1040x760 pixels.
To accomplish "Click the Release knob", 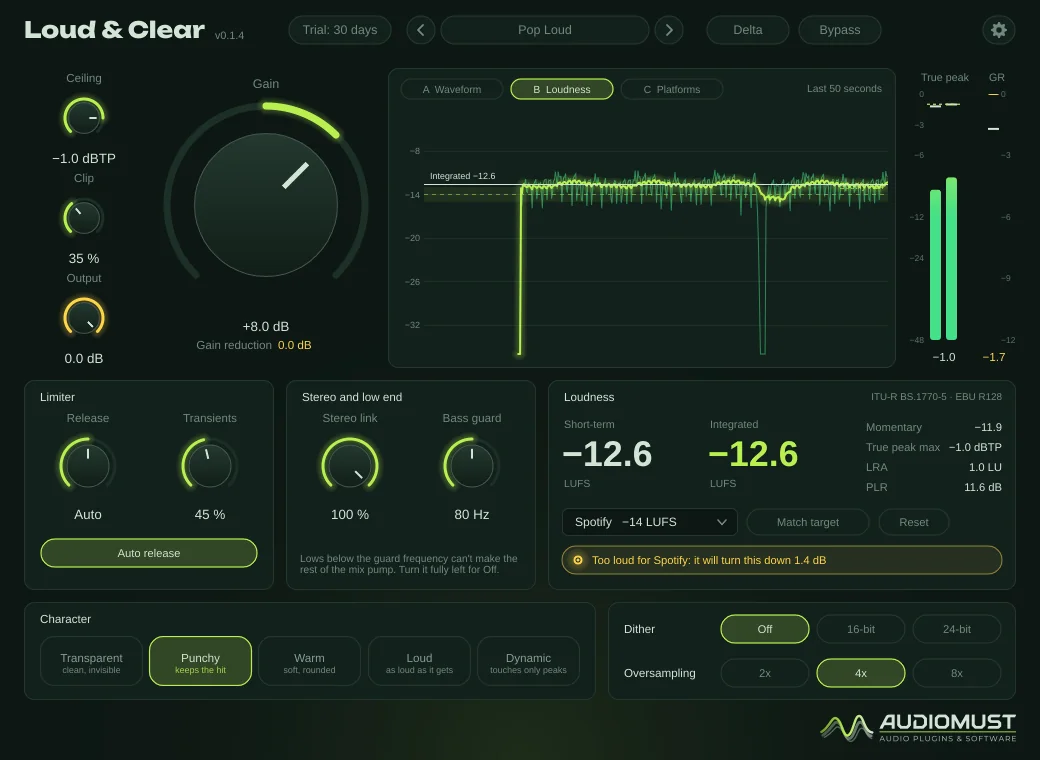I will [88, 465].
